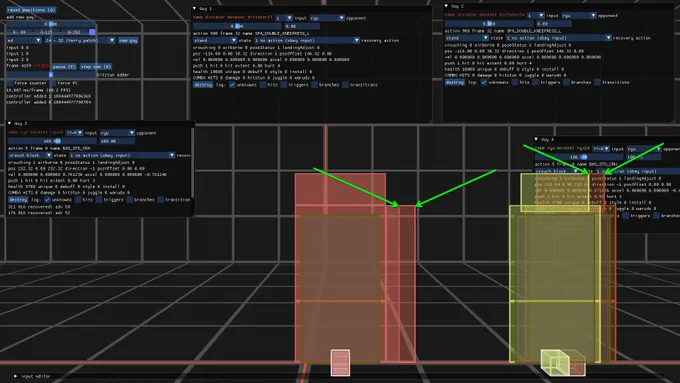Open Guy 3 recovery action dropdown
This screenshot has width=680, height=383.
[x=121, y=155]
